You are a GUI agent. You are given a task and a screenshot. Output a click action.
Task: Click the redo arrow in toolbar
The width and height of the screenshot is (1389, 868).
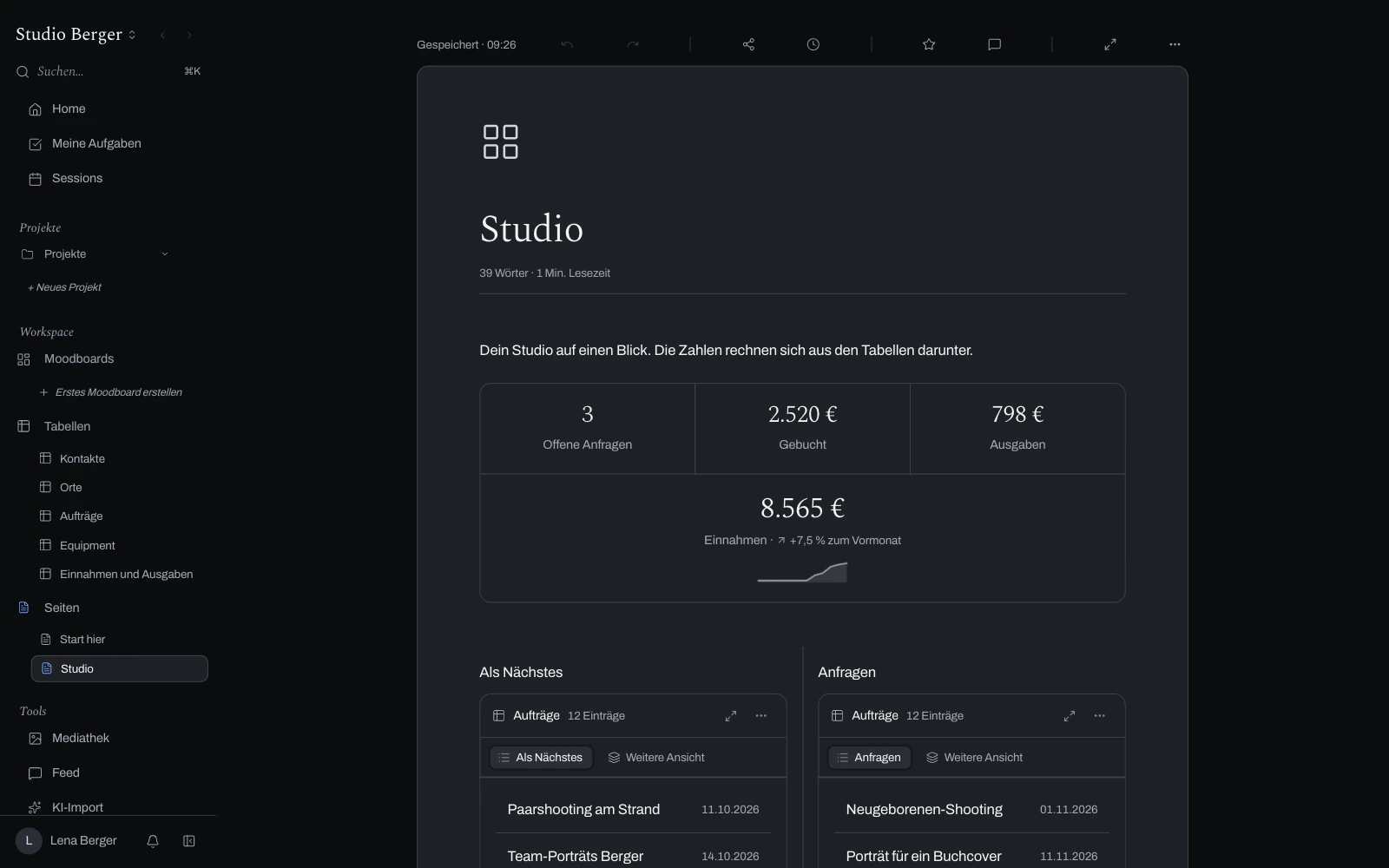click(633, 44)
